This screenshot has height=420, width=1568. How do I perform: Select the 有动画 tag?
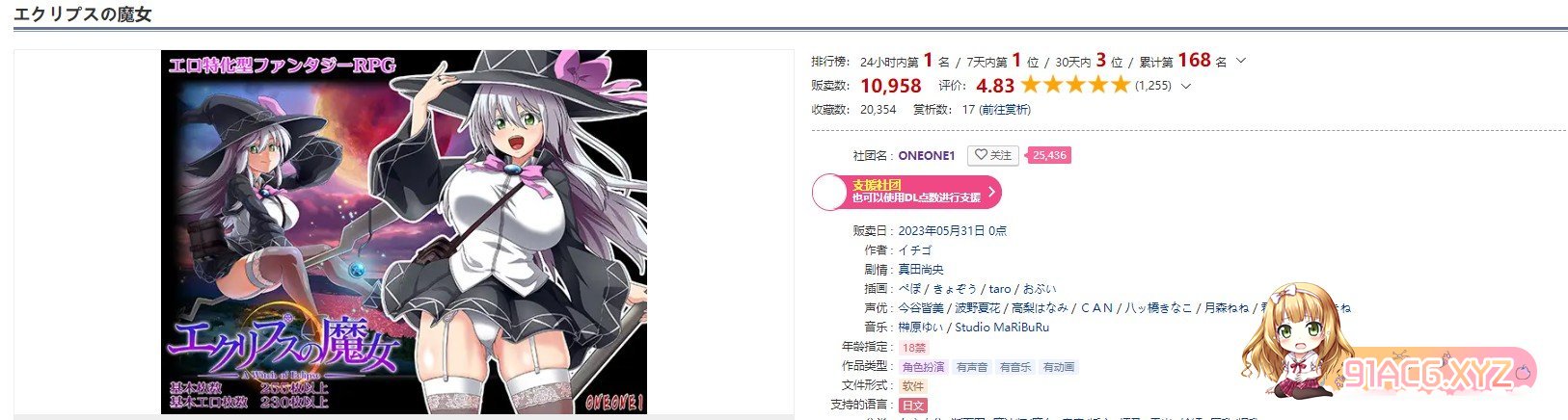pos(1059,367)
